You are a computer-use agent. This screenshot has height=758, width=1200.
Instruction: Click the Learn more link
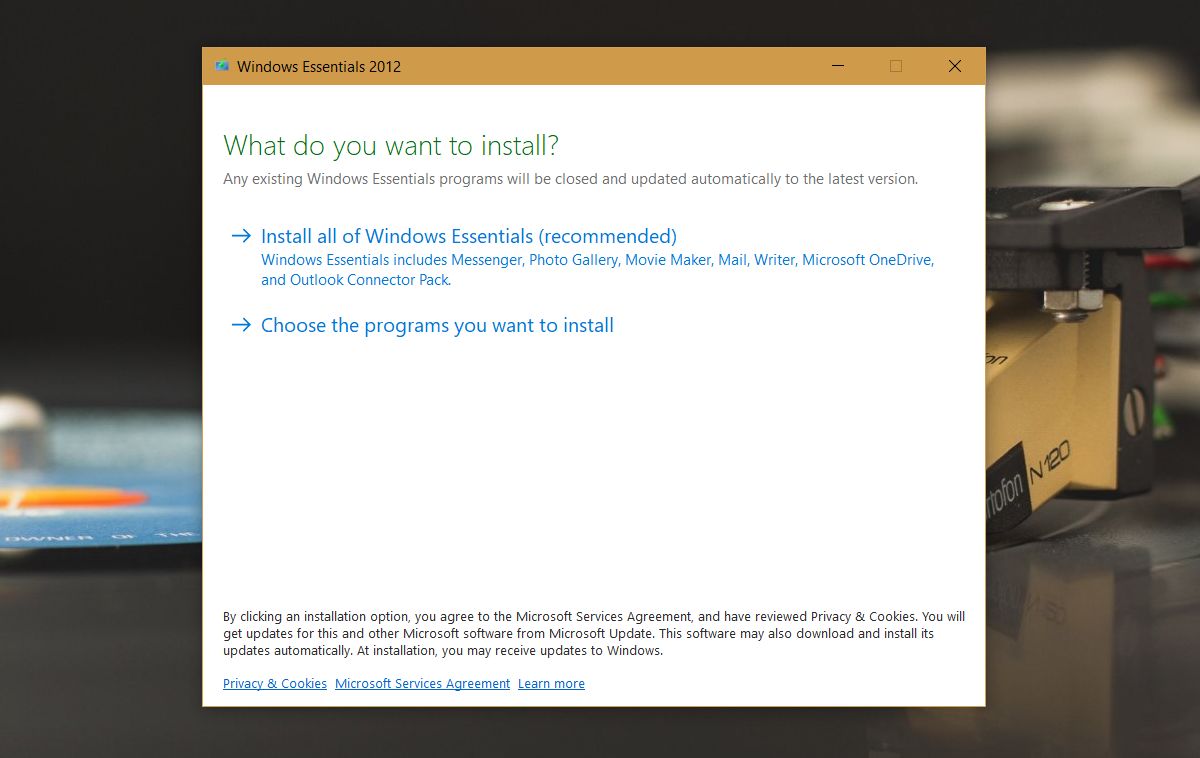tap(551, 684)
